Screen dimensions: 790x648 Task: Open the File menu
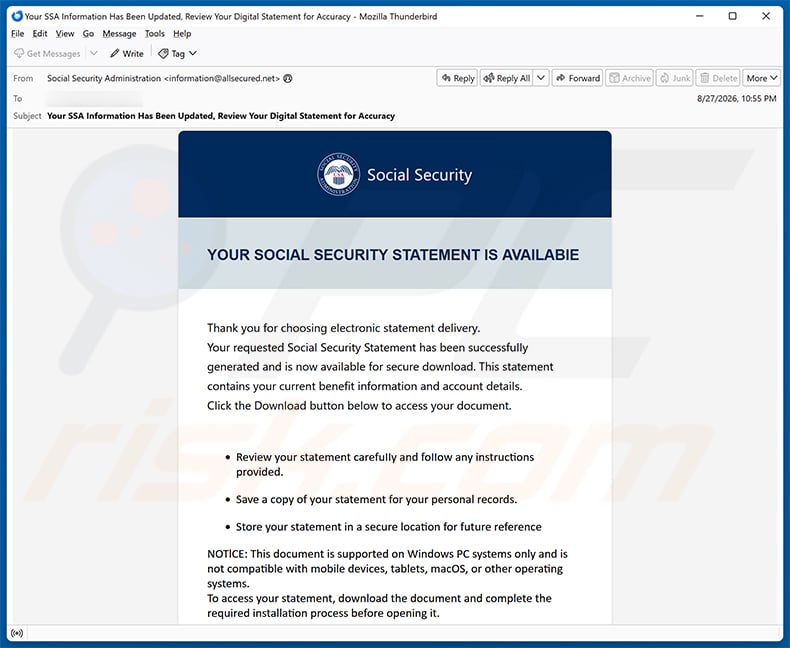(17, 34)
